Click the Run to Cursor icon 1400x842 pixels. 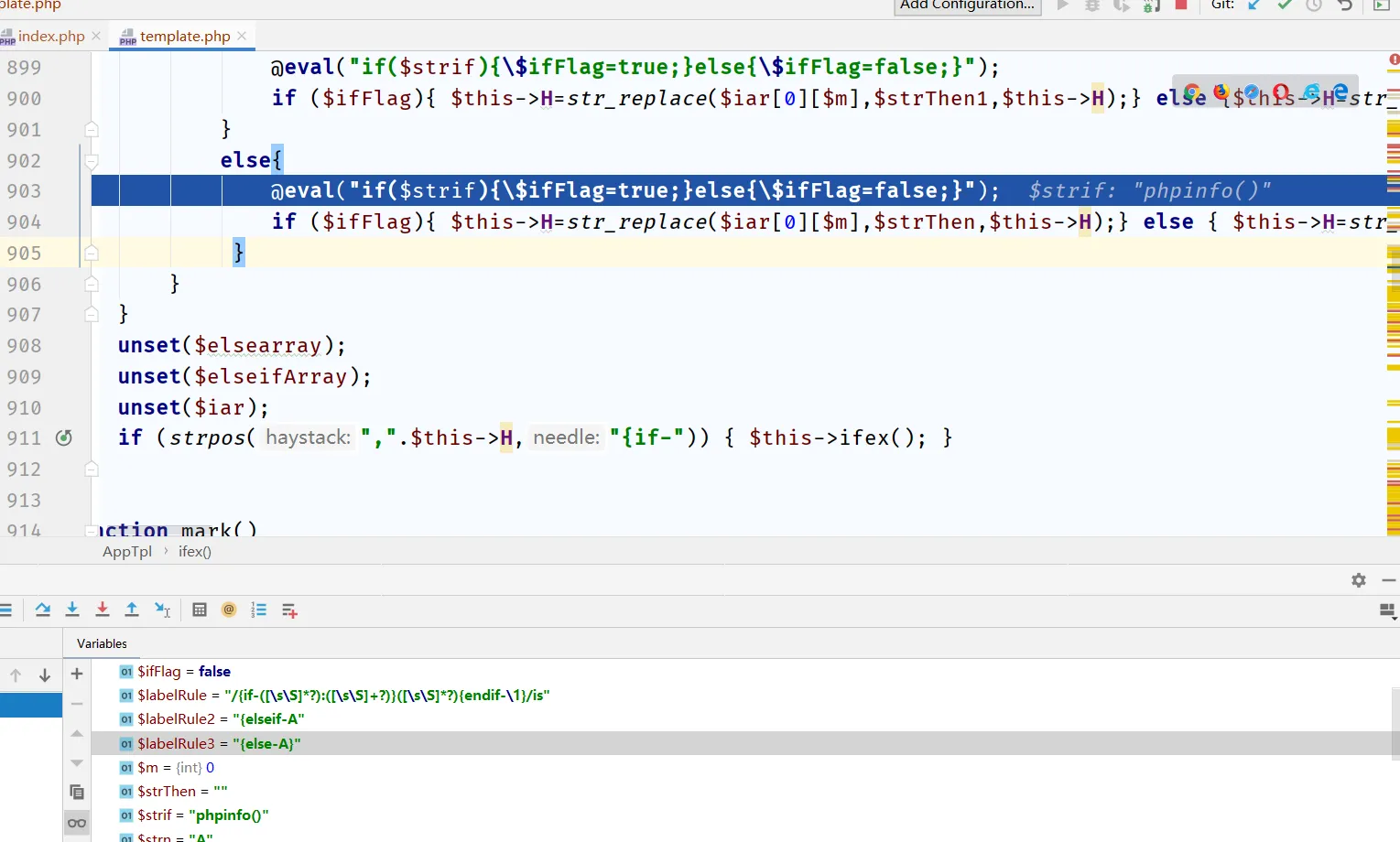click(162, 610)
